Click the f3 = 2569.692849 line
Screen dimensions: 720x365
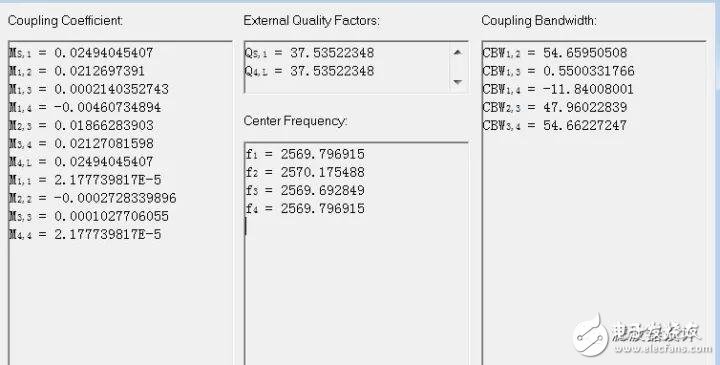(x=305, y=190)
